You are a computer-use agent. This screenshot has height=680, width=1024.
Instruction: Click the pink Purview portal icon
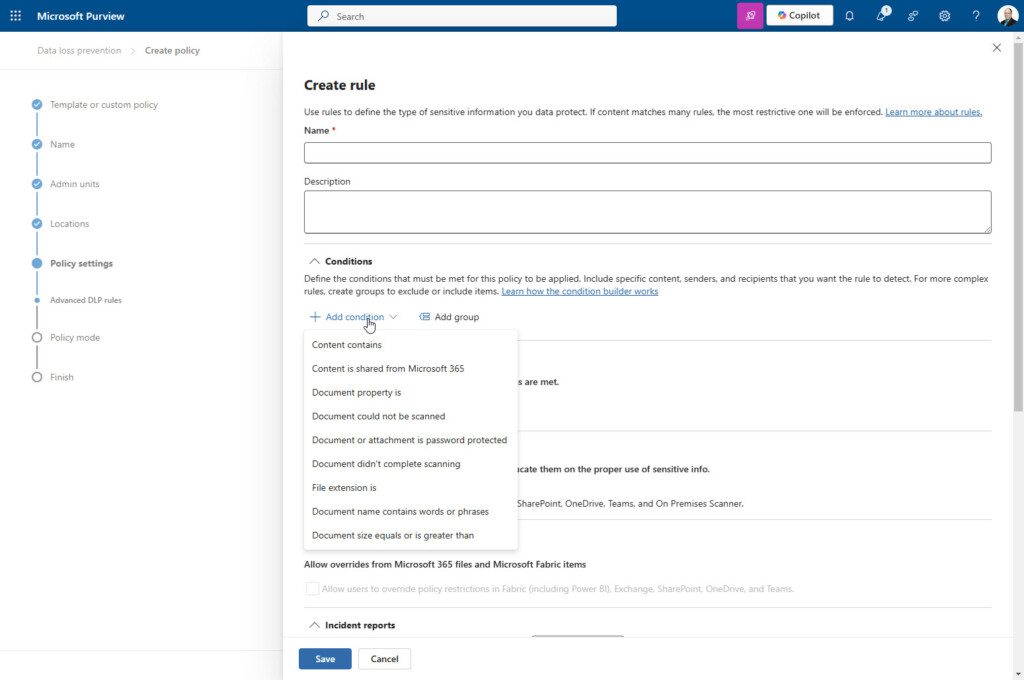(750, 16)
